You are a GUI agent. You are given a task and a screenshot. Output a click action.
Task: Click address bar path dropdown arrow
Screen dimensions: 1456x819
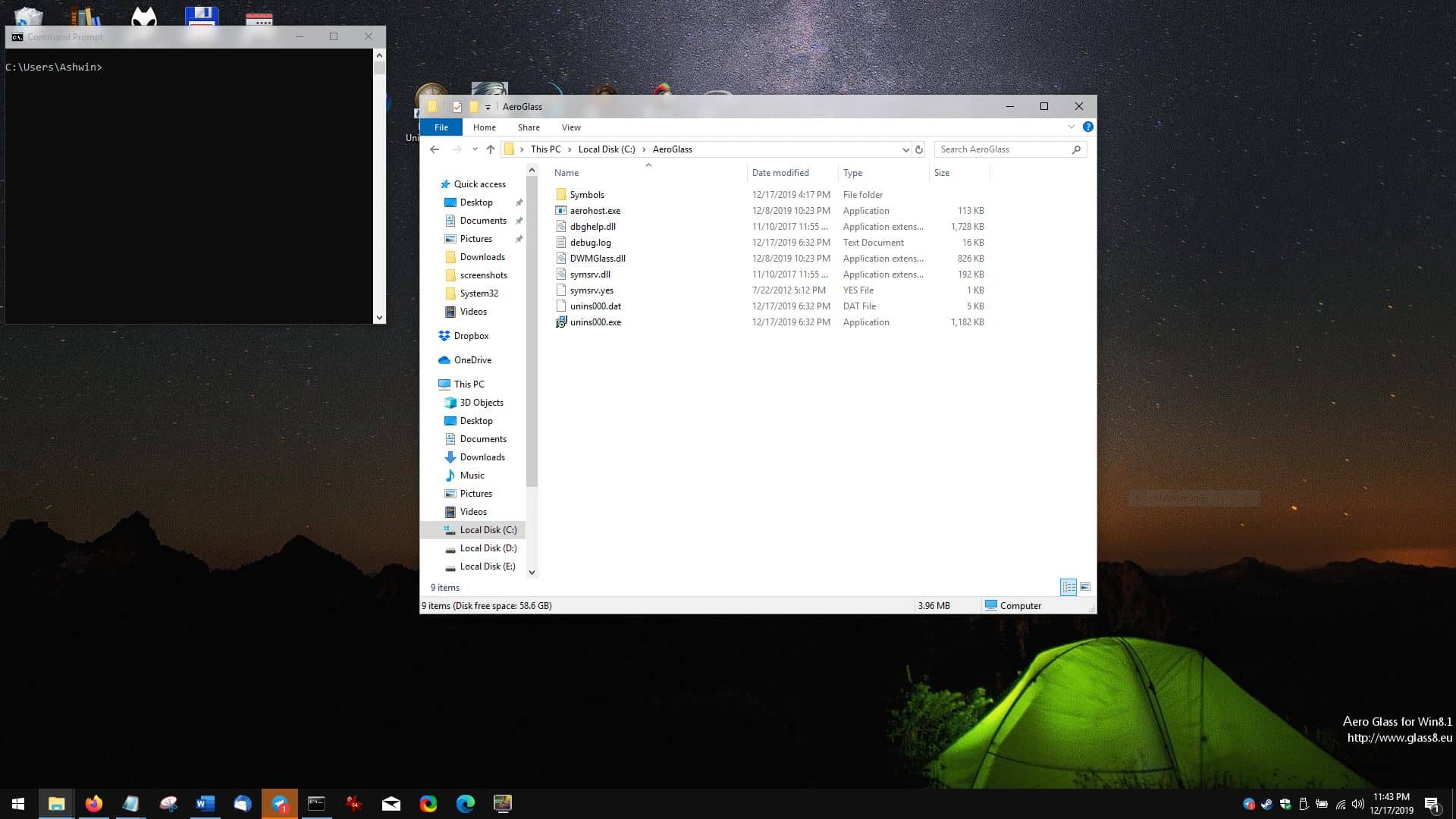[905, 149]
